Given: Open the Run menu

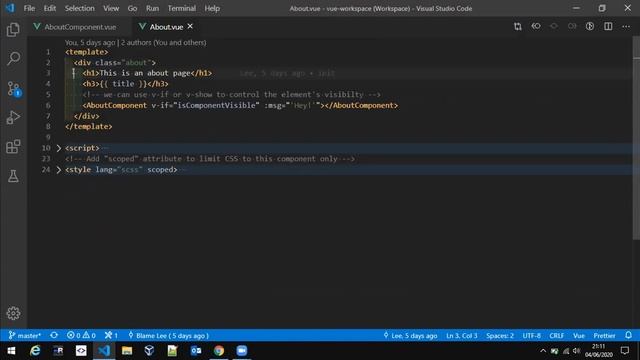Looking at the screenshot, I should (152, 8).
